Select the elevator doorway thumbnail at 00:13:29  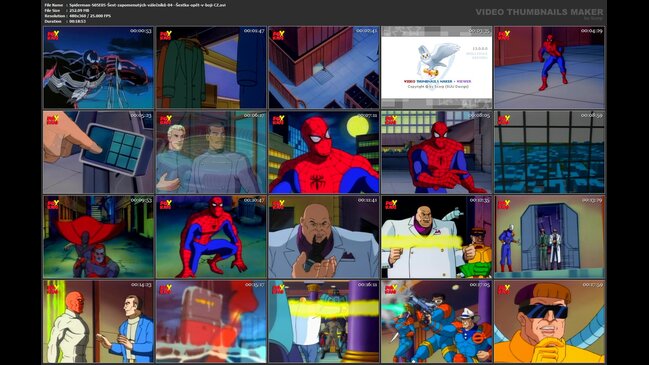549,237
